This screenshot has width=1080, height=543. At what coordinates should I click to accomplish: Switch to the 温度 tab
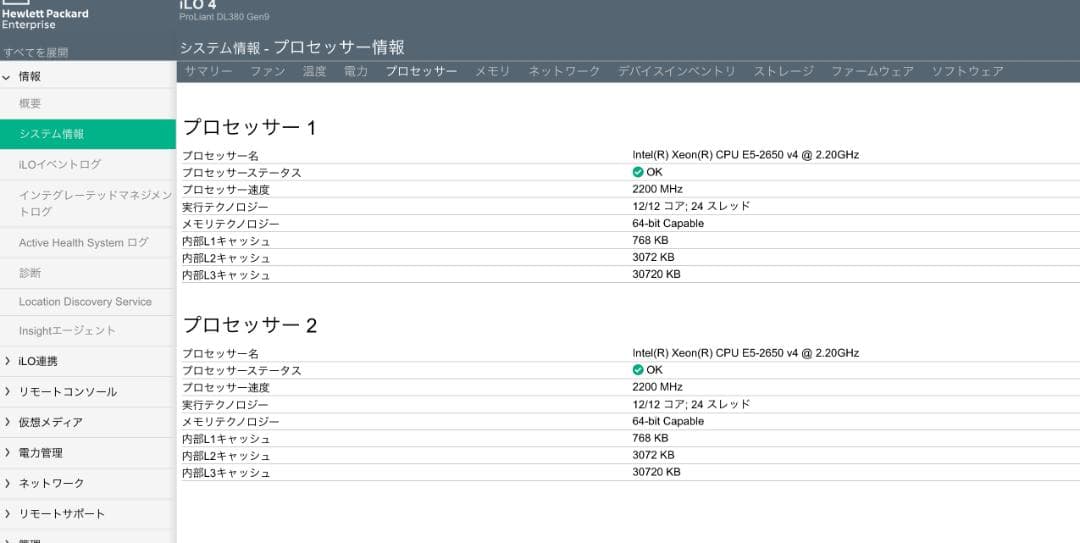pos(315,71)
